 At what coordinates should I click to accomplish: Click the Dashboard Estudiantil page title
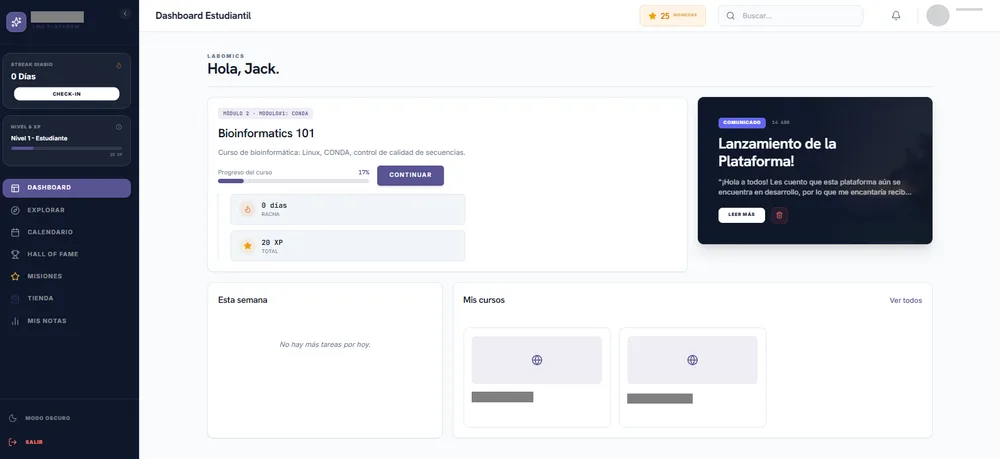pyautogui.click(x=203, y=16)
